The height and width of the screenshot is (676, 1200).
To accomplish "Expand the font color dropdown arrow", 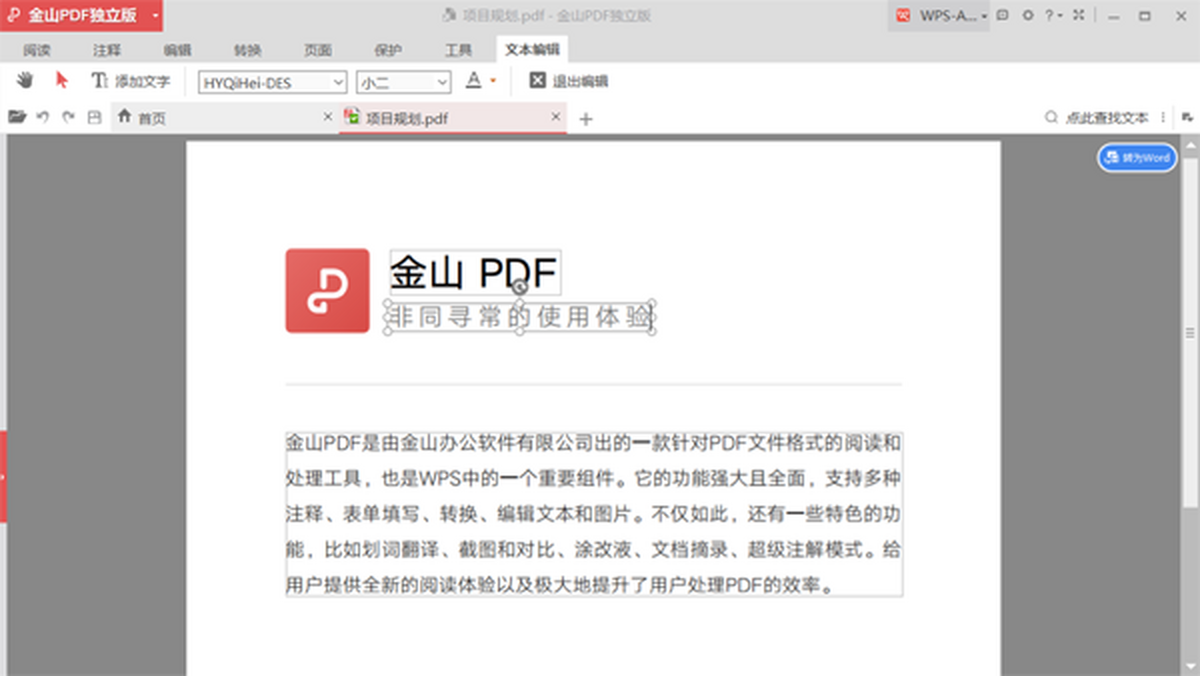I will coord(494,82).
